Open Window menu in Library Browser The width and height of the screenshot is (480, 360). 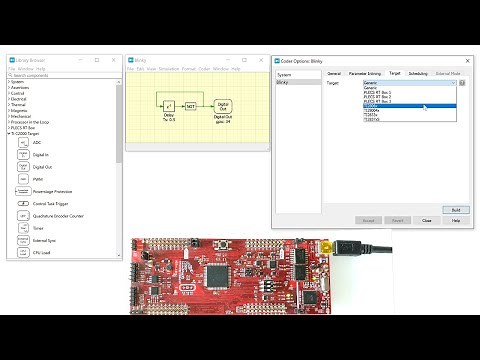[26, 69]
